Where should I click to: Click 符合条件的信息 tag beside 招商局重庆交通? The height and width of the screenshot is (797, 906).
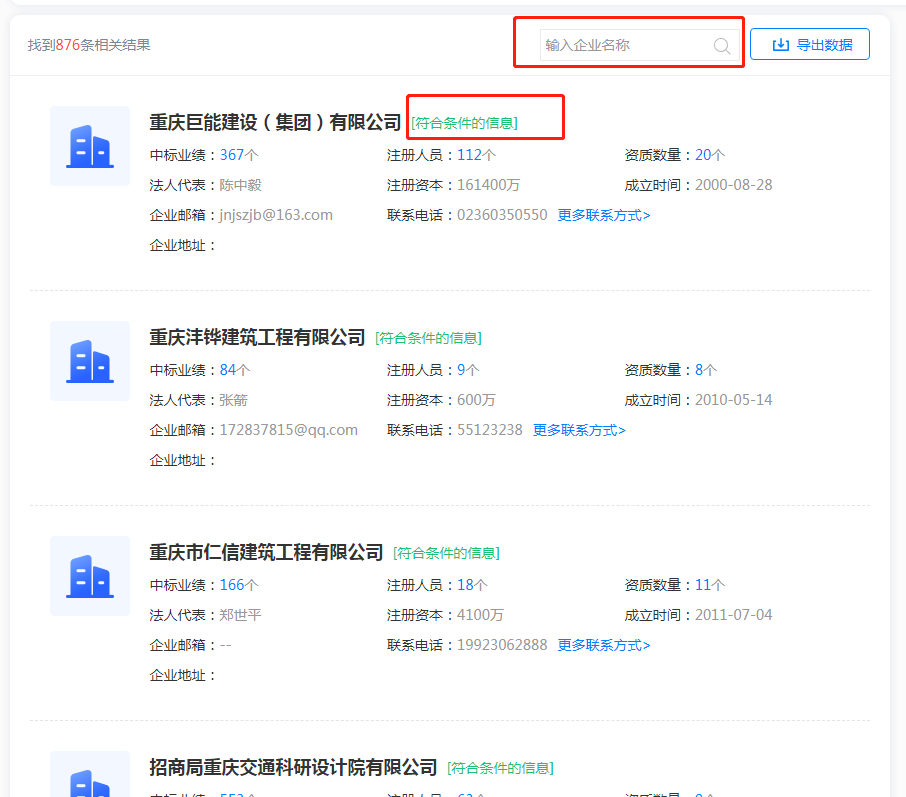click(x=500, y=768)
